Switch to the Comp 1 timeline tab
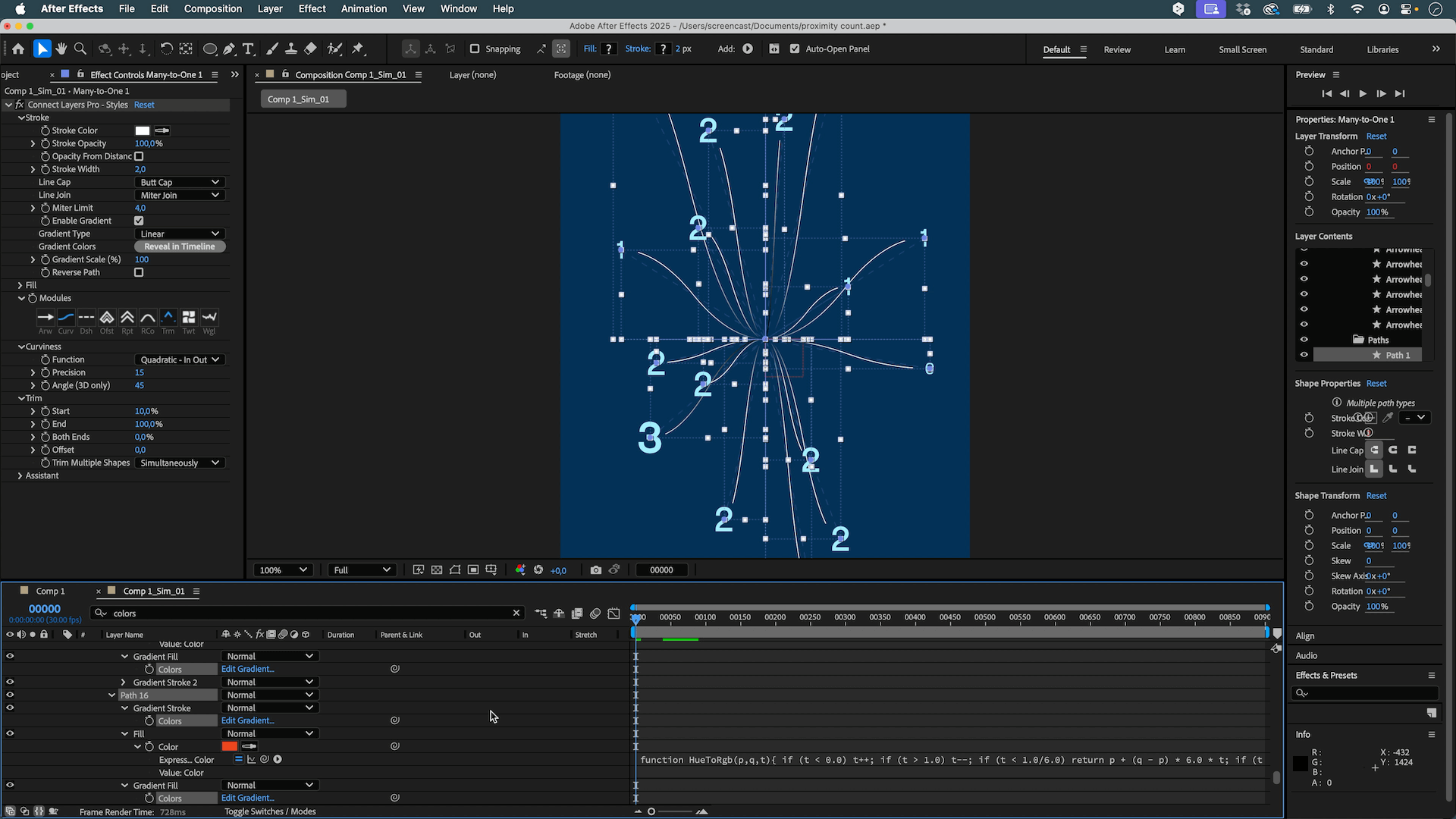The image size is (1456, 819). click(x=50, y=591)
